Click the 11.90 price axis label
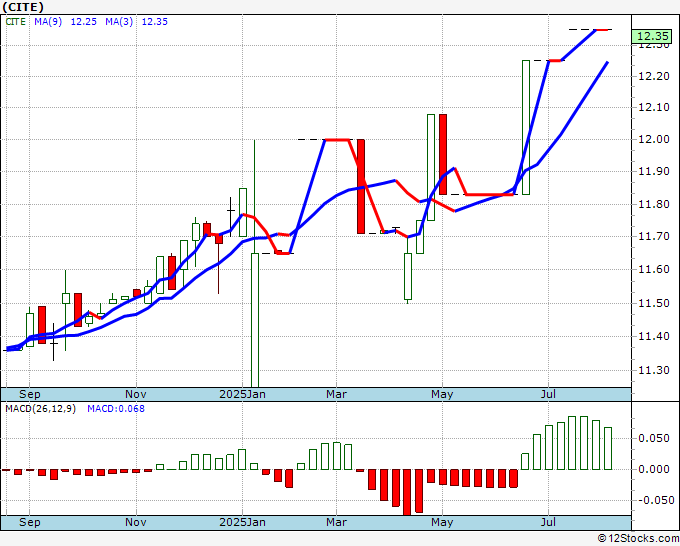The height and width of the screenshot is (546, 680). pyautogui.click(x=654, y=171)
